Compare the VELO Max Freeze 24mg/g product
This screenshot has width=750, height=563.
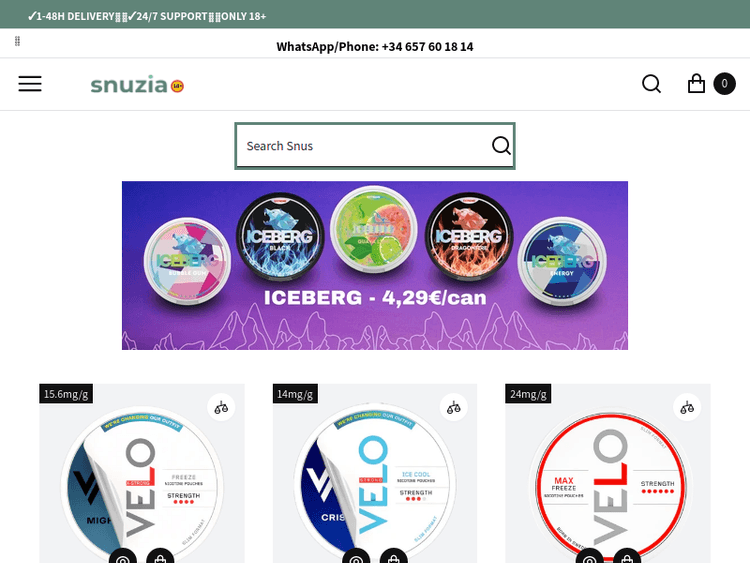(x=687, y=408)
